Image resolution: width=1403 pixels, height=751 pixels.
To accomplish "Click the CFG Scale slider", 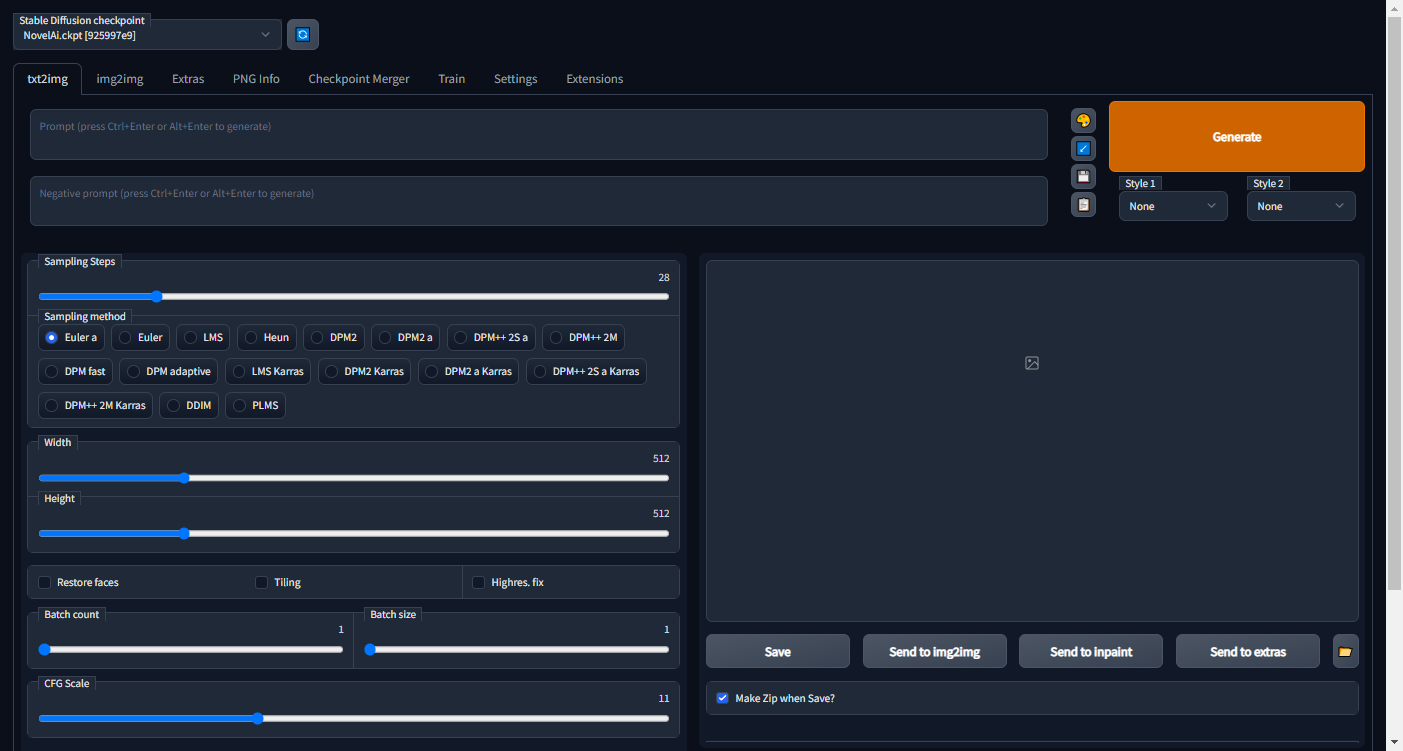I will pos(354,718).
